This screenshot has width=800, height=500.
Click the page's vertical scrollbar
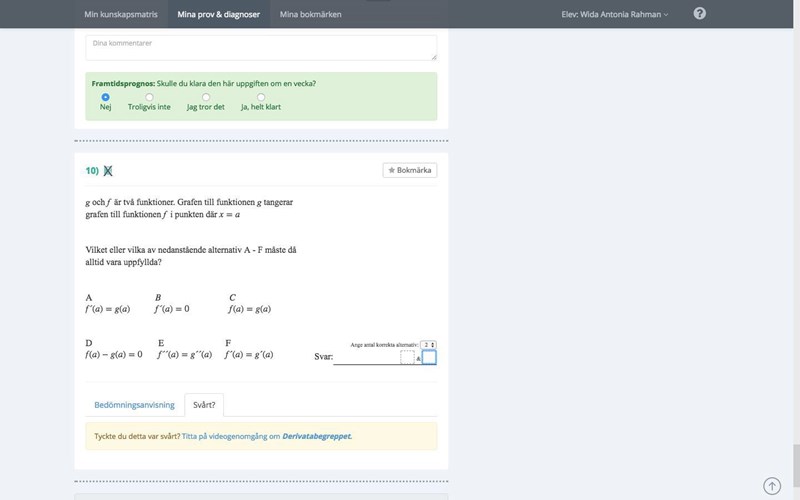tap(795, 250)
